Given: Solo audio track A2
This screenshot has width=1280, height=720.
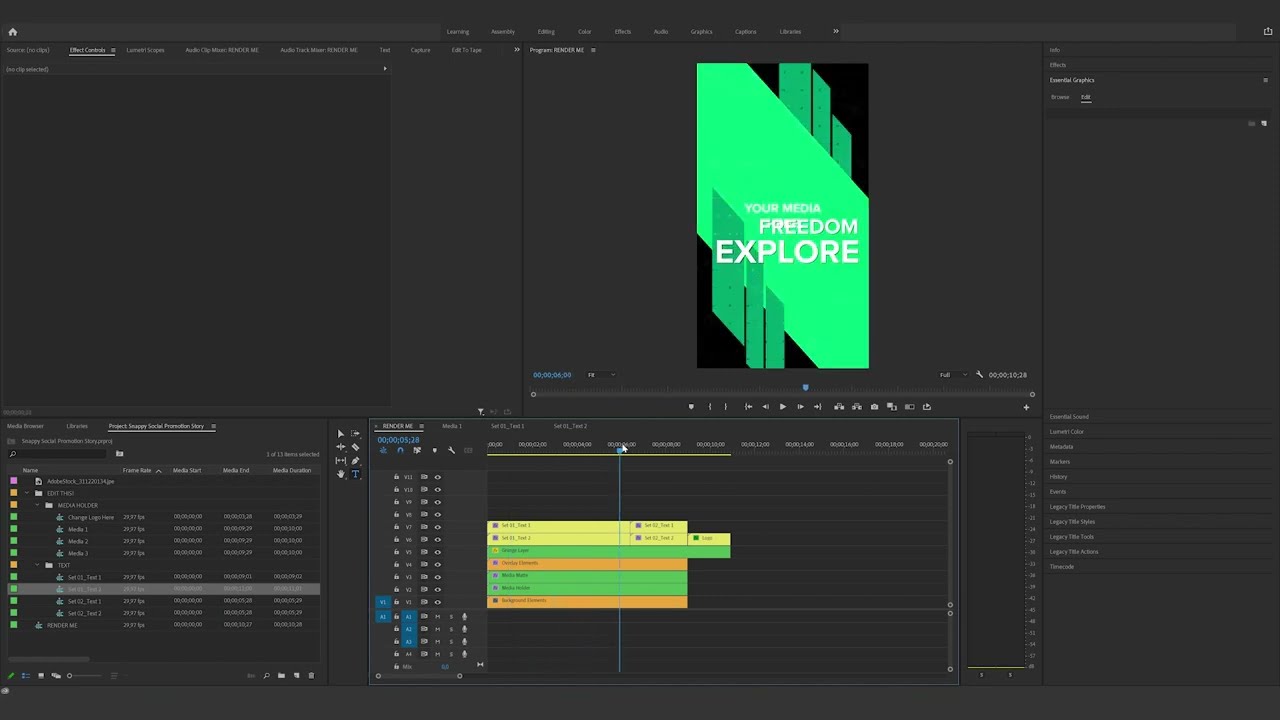Looking at the screenshot, I should (x=451, y=629).
